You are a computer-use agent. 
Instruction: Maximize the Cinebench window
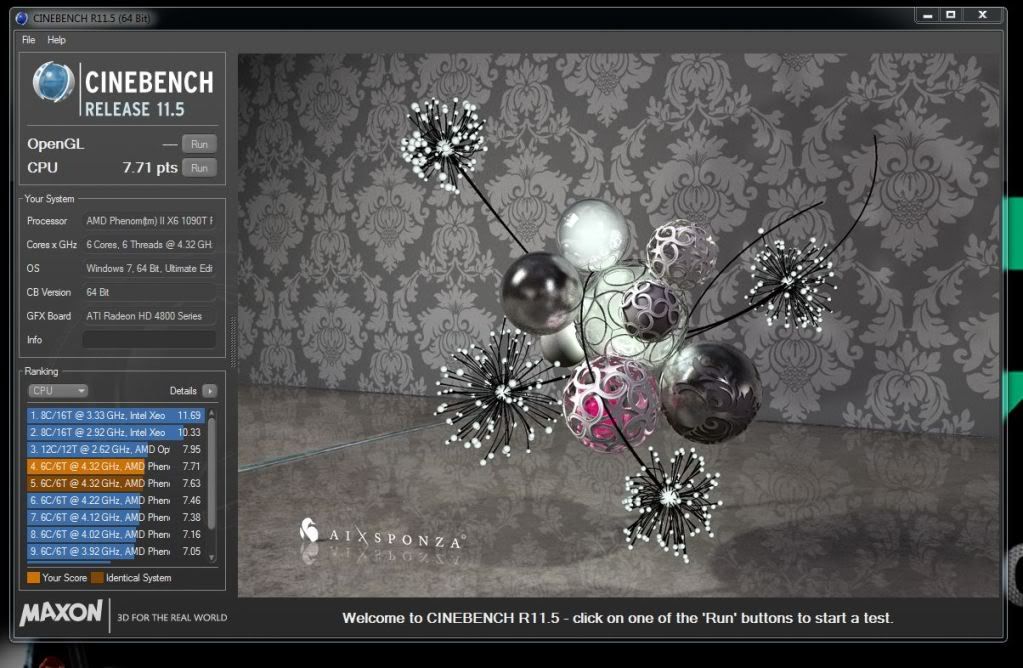[x=951, y=15]
